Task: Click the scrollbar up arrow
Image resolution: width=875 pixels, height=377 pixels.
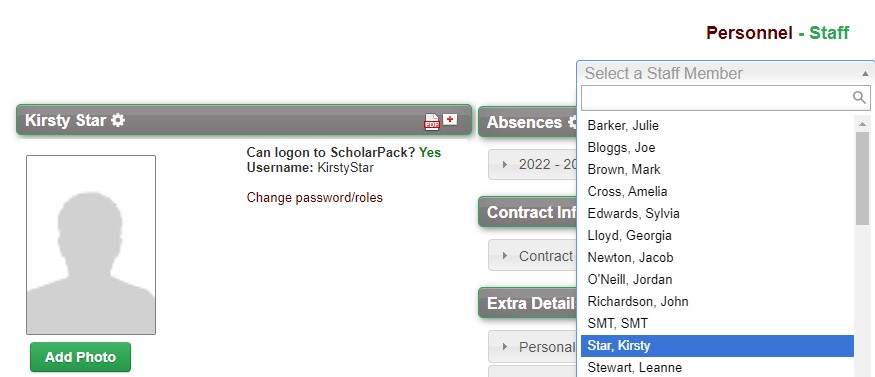Action: 862,123
